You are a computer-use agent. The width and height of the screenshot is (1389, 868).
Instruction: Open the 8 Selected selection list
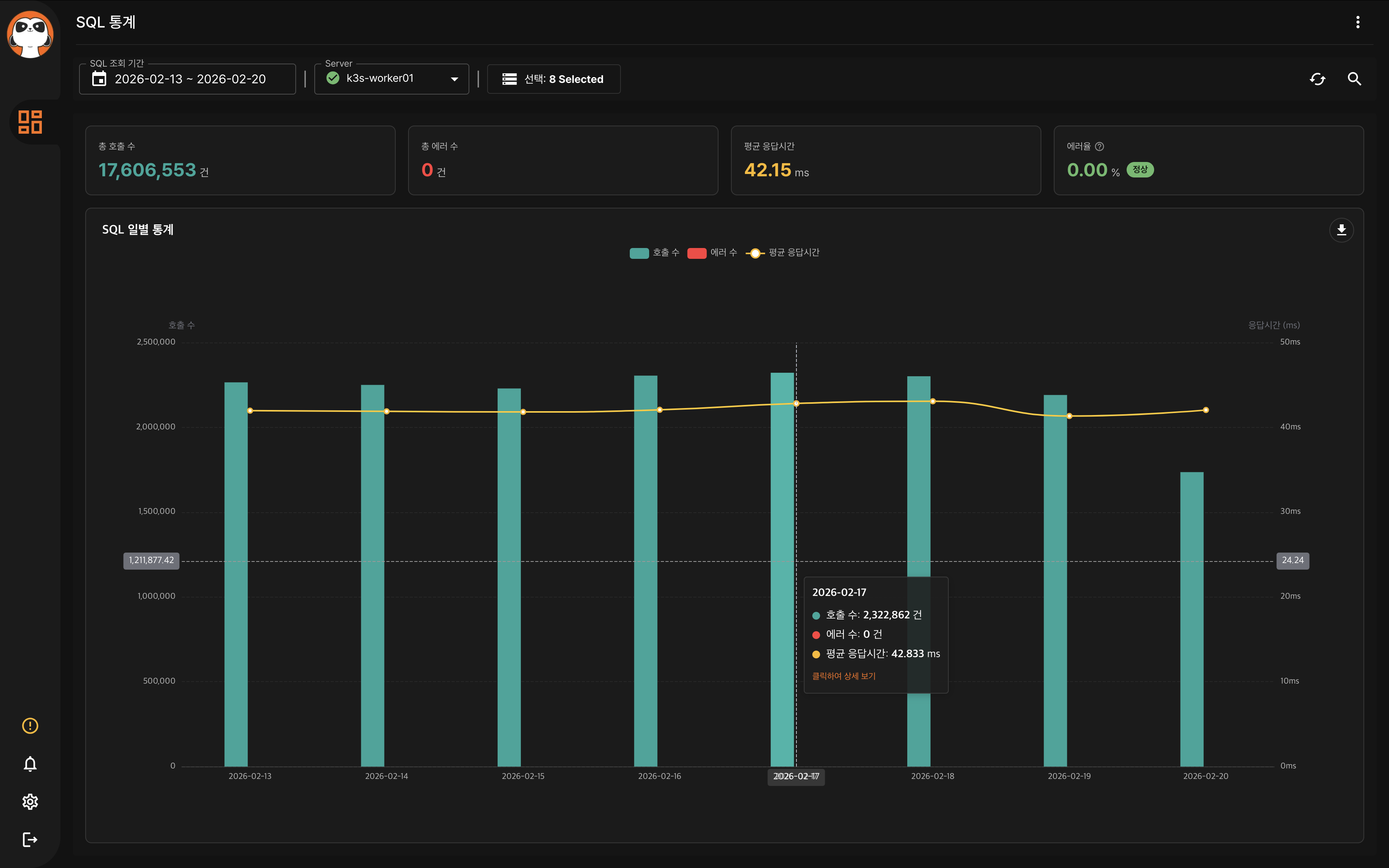(553, 79)
